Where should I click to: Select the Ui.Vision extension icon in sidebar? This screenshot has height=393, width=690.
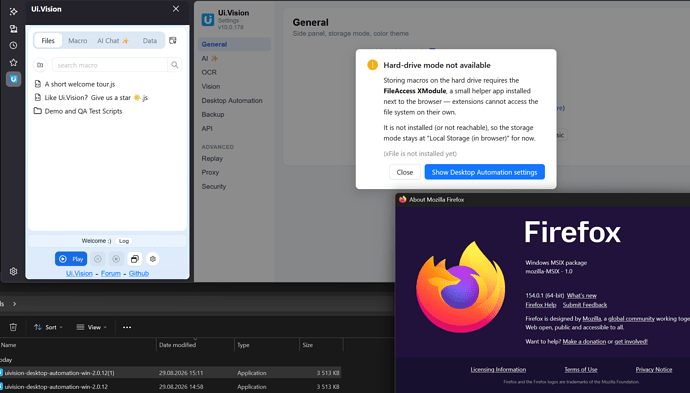point(13,79)
